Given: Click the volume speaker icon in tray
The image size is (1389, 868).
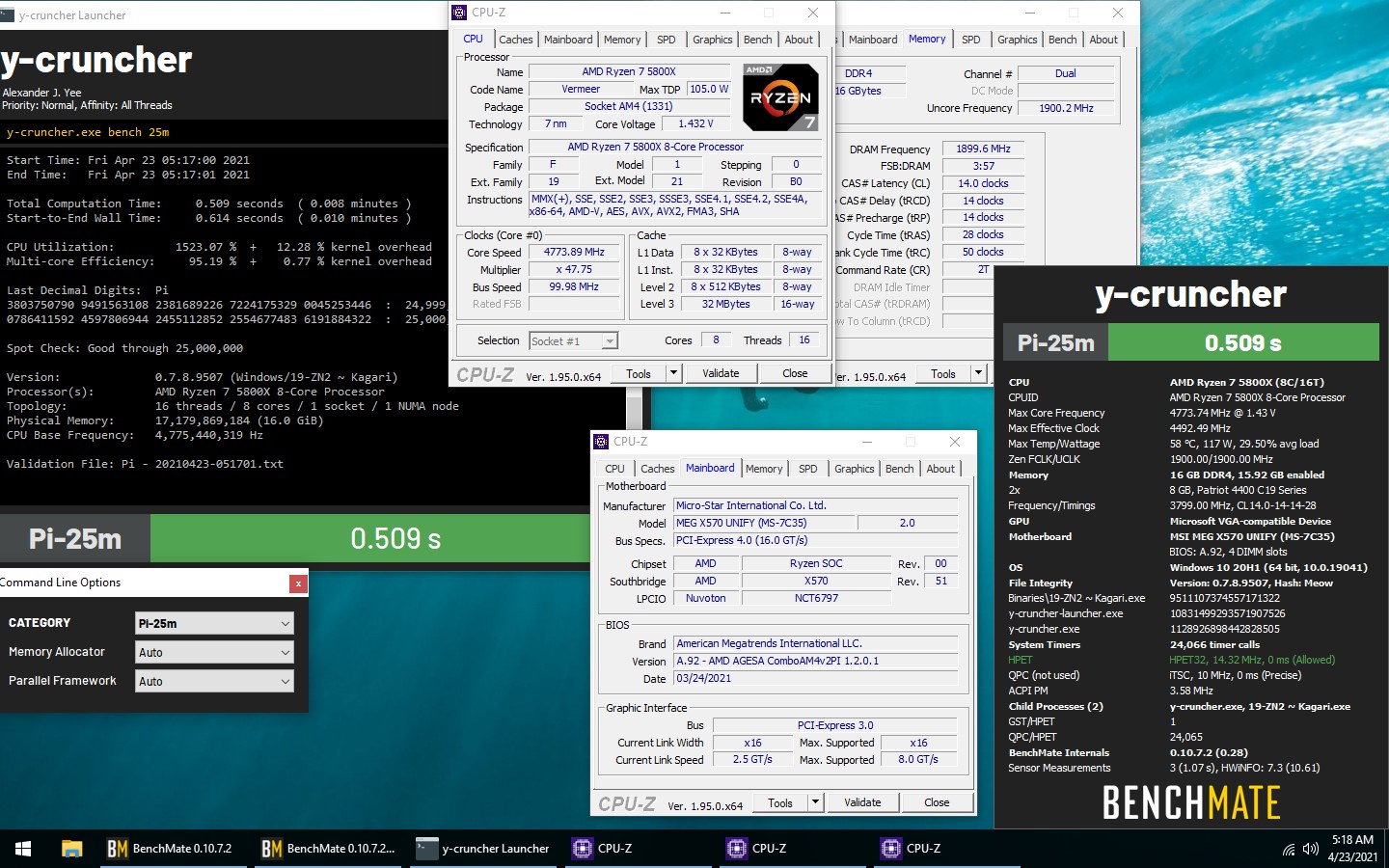Looking at the screenshot, I should 1310,850.
